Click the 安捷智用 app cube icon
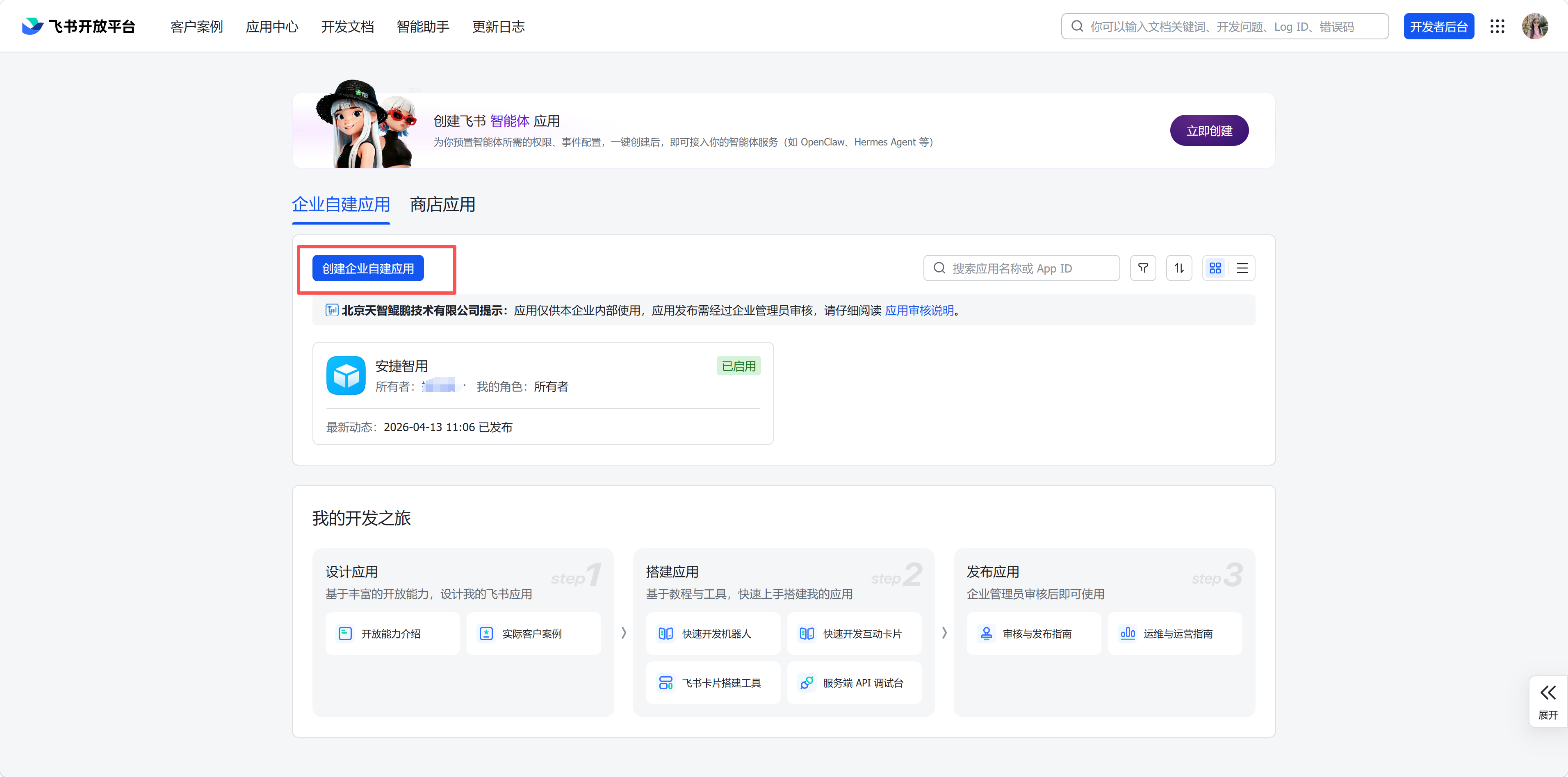This screenshot has height=777, width=1568. pos(346,375)
